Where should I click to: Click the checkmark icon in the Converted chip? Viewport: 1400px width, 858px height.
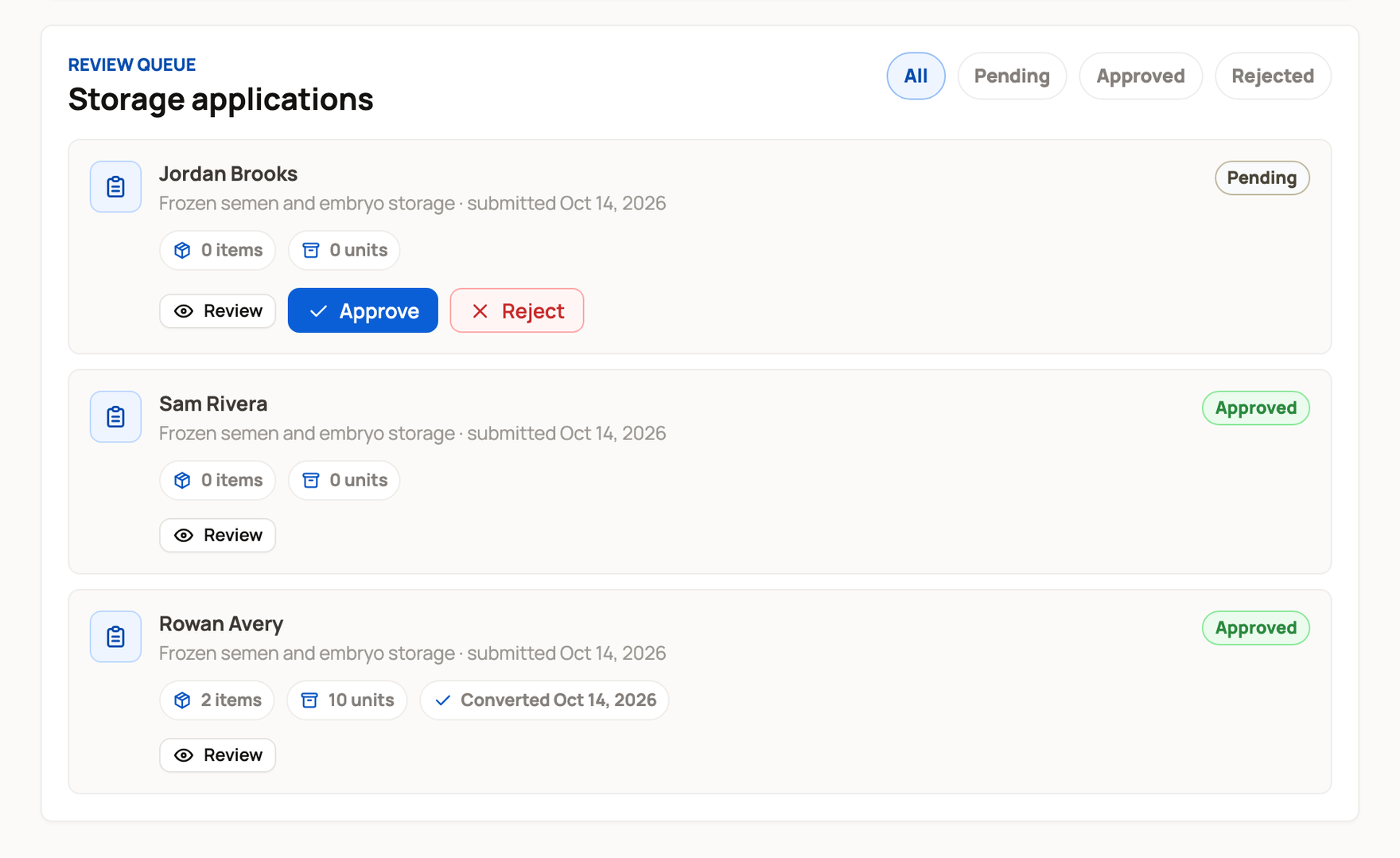[443, 700]
